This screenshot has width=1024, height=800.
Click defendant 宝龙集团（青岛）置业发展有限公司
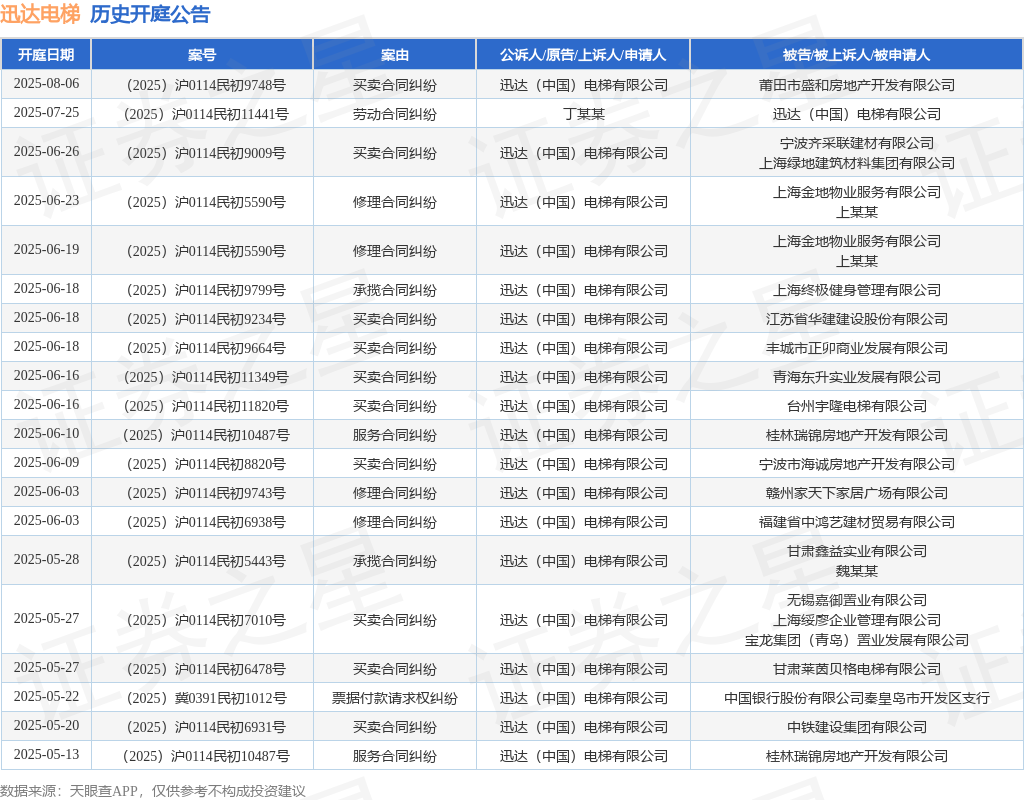[857, 640]
